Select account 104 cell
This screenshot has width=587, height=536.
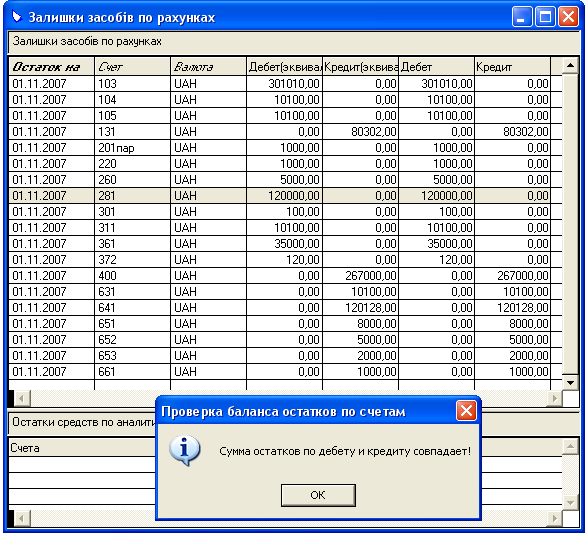click(x=133, y=100)
